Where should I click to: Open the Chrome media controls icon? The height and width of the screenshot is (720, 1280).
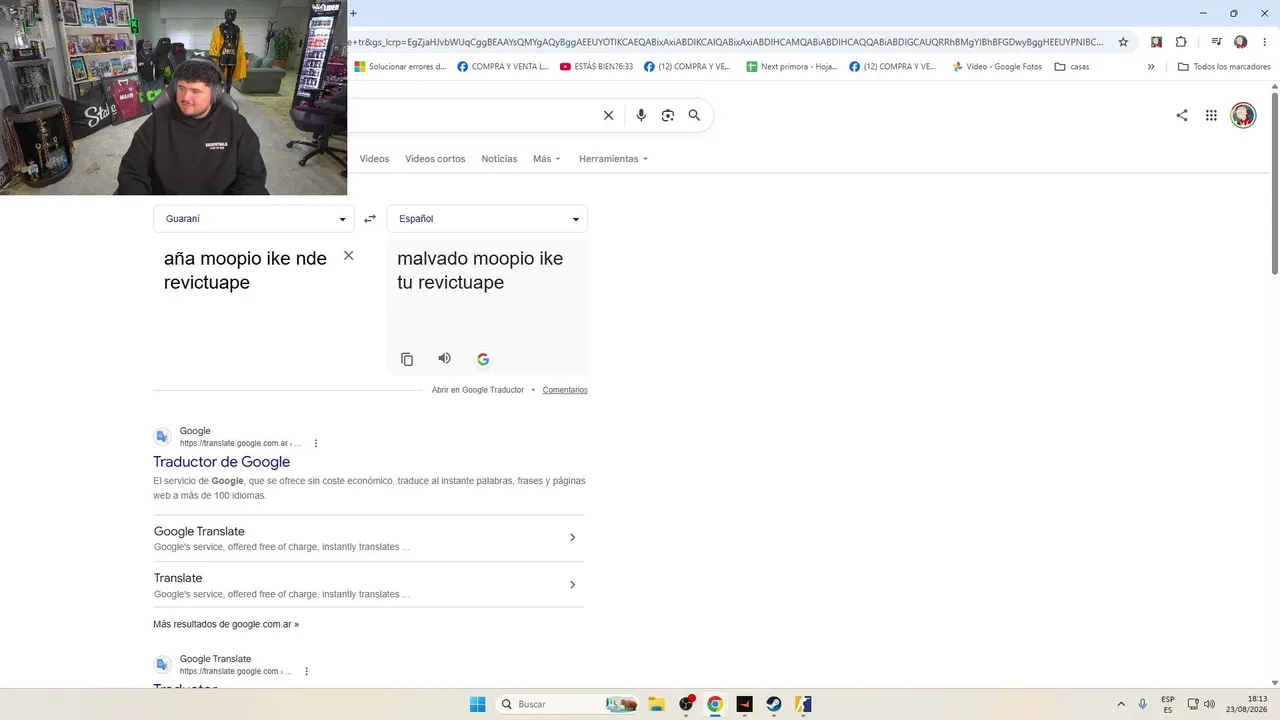pos(1216,42)
